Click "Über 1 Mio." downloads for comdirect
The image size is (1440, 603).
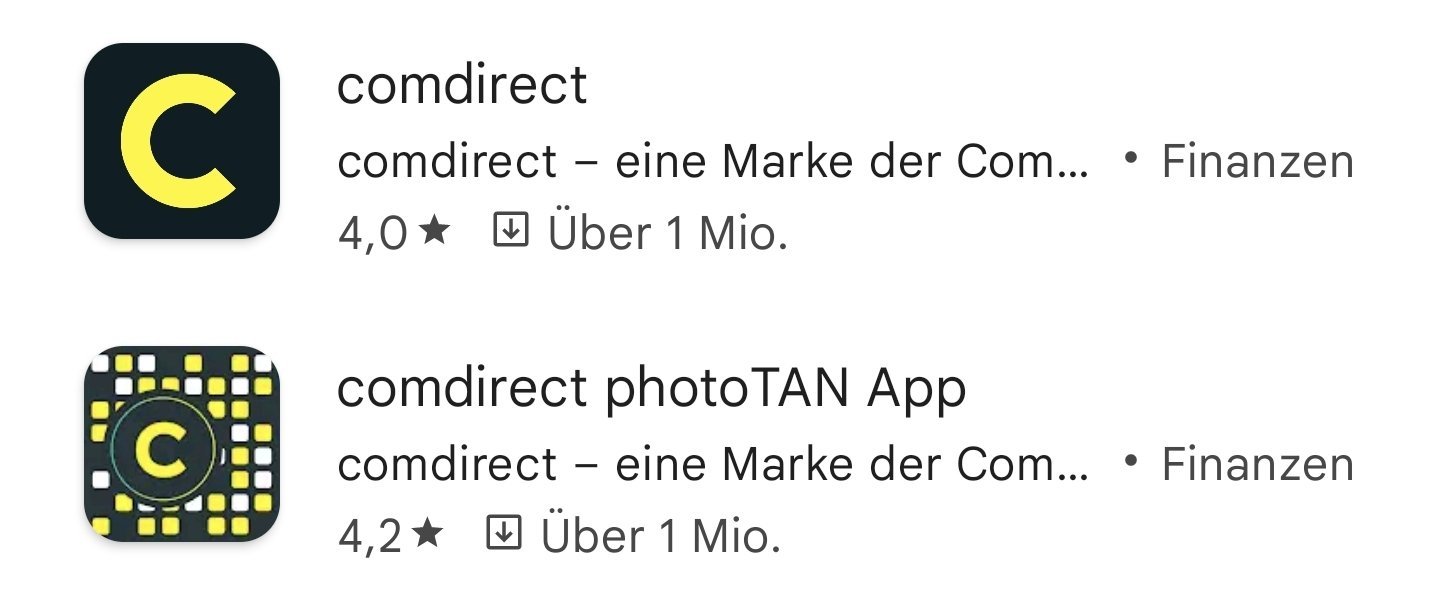pyautogui.click(x=668, y=232)
